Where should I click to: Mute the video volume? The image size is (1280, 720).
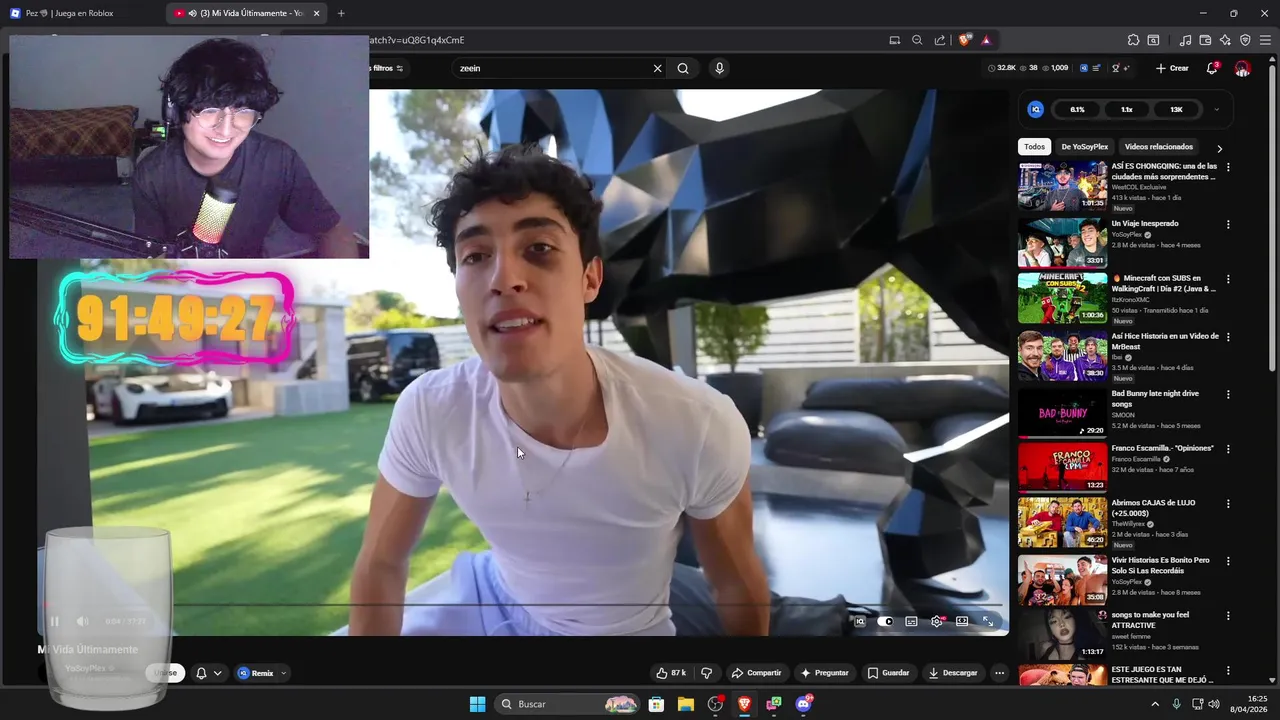click(82, 621)
